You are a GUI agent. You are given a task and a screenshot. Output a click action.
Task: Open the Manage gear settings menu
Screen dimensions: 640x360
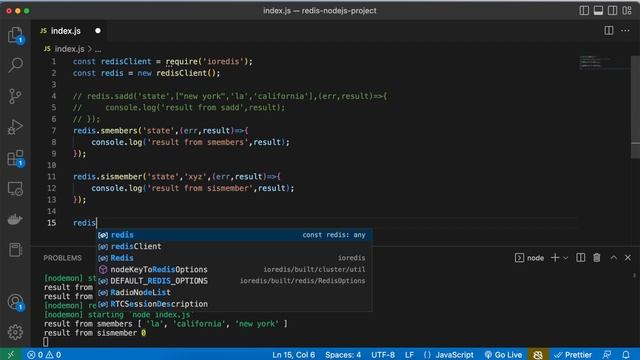click(x=15, y=332)
